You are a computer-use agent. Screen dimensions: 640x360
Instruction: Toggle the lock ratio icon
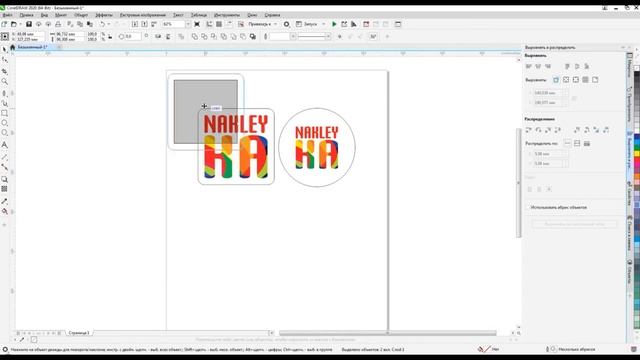click(110, 37)
